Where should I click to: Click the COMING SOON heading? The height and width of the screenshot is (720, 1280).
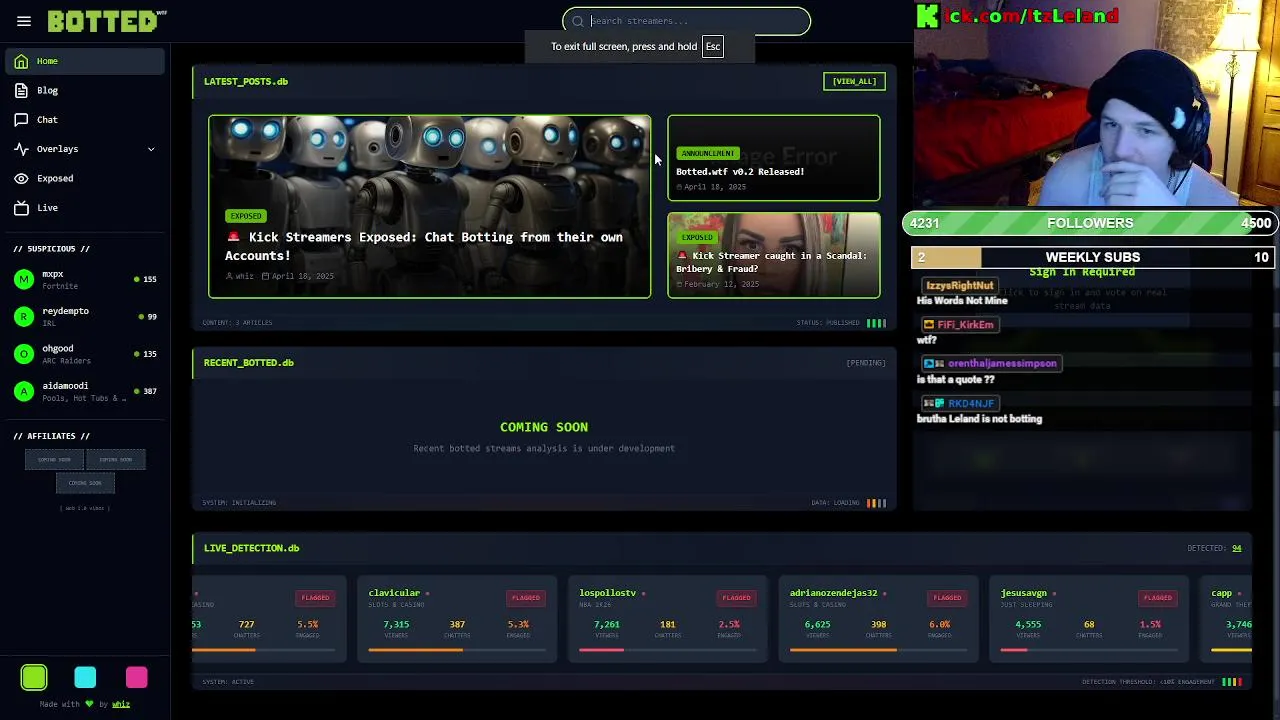point(544,427)
